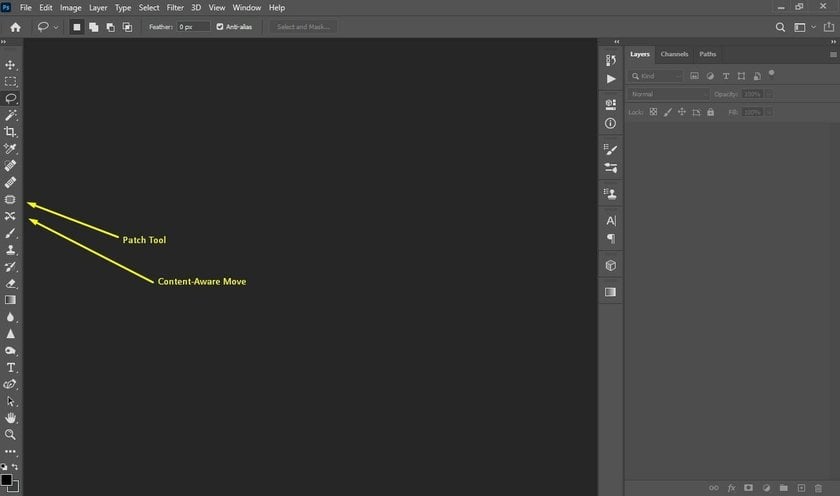Viewport: 840px width, 496px height.
Task: Select the Sponge tool
Action: pos(10,351)
